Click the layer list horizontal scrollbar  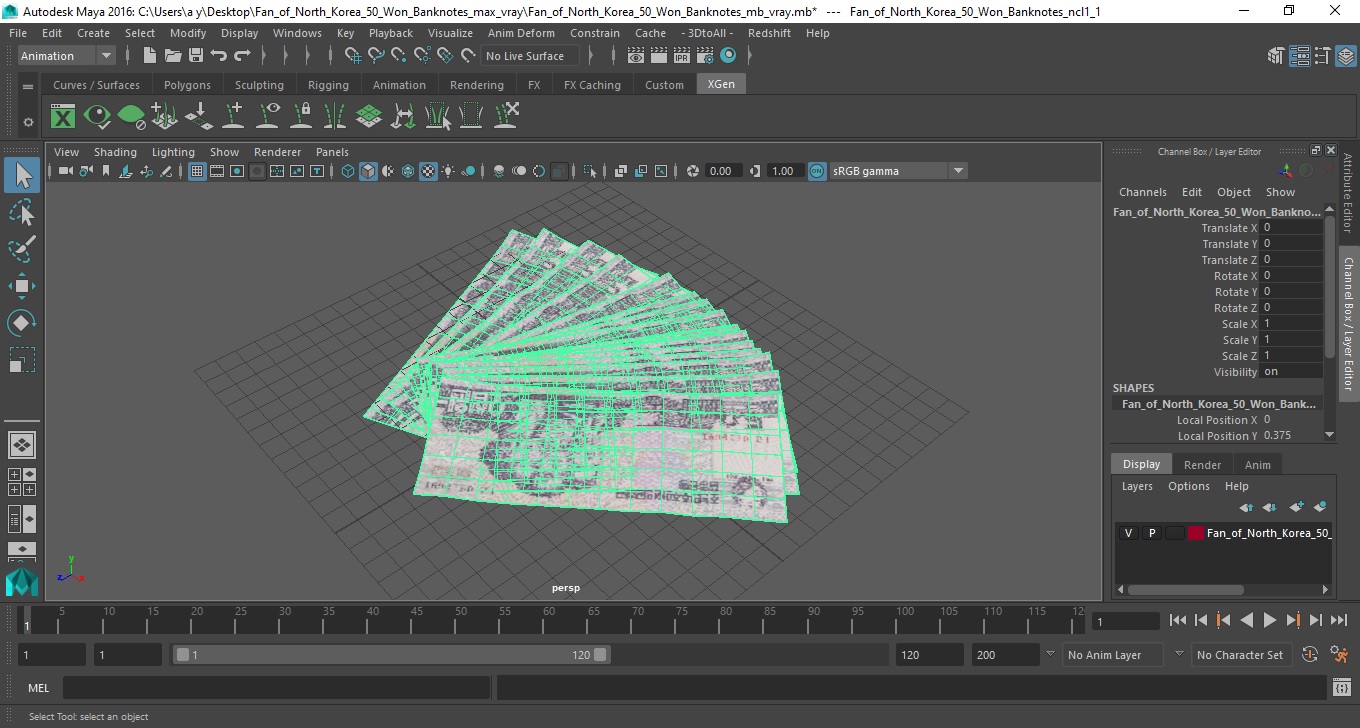(x=1184, y=590)
